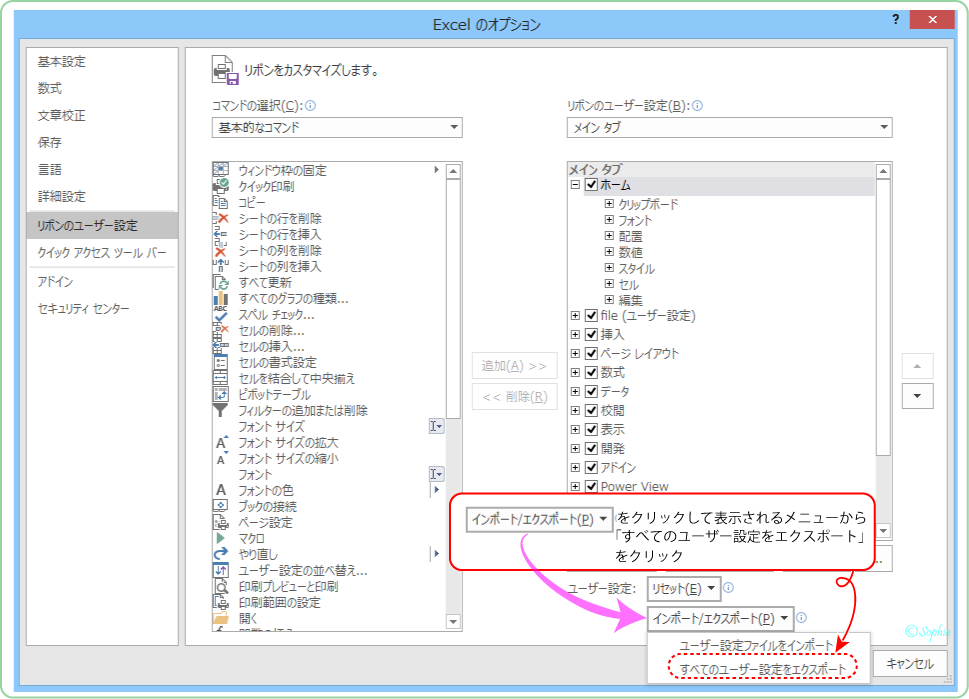
Task: Click the ページ設定 icon
Action: pyautogui.click(x=221, y=522)
